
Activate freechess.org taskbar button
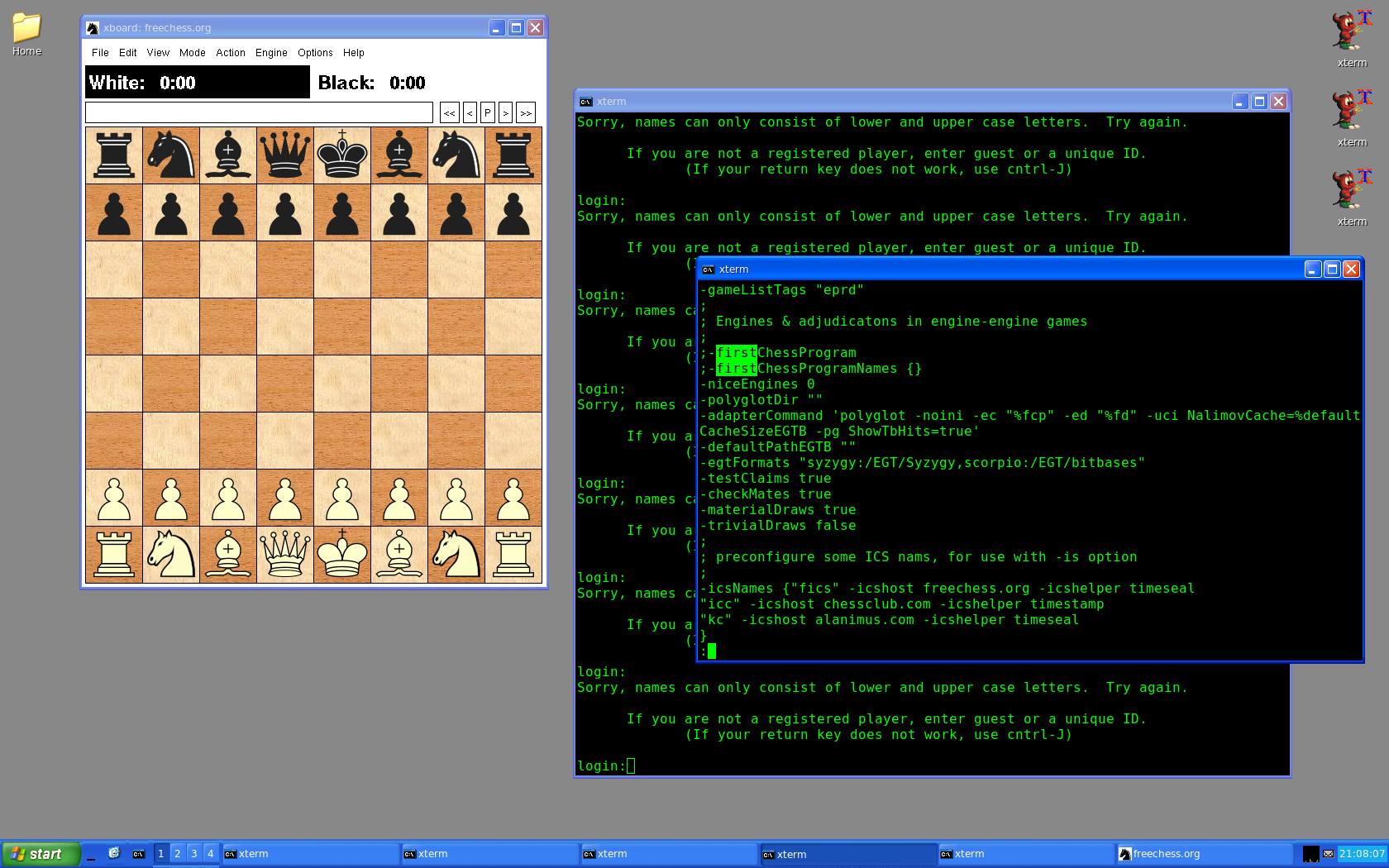(x=1205, y=854)
